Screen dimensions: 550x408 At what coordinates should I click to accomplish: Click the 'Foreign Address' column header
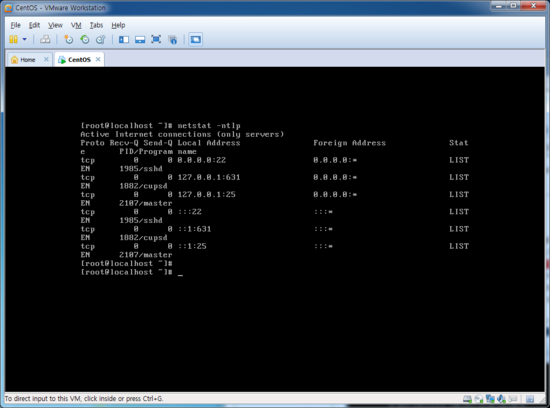pos(349,143)
